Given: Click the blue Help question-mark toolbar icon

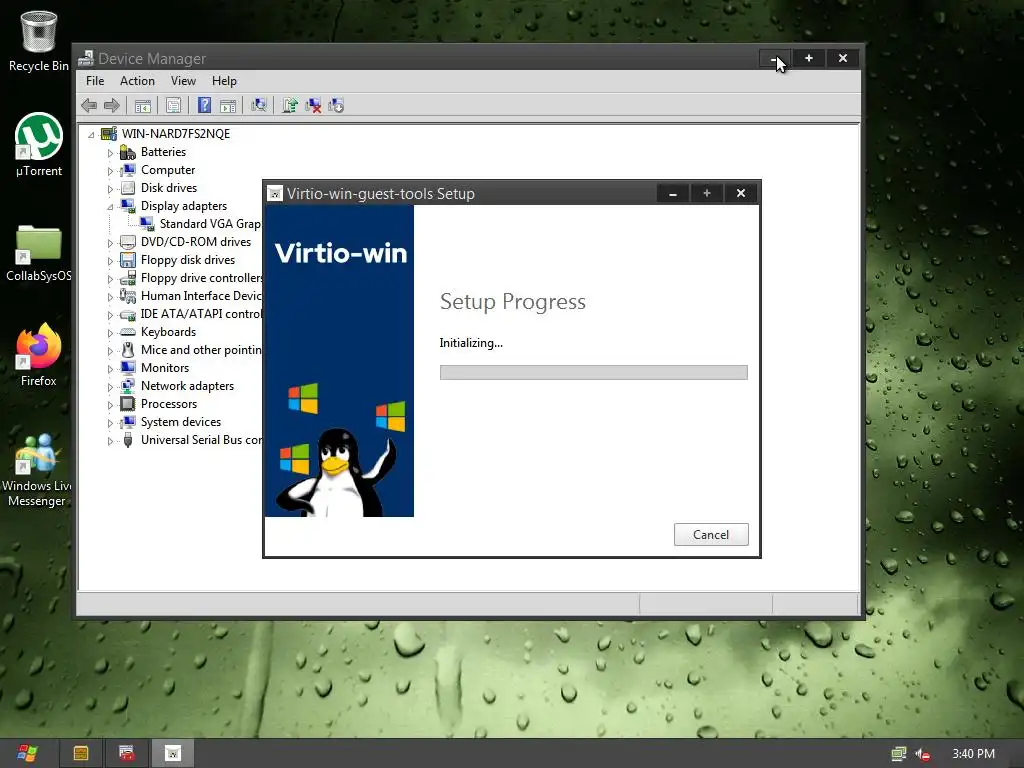Looking at the screenshot, I should point(204,105).
